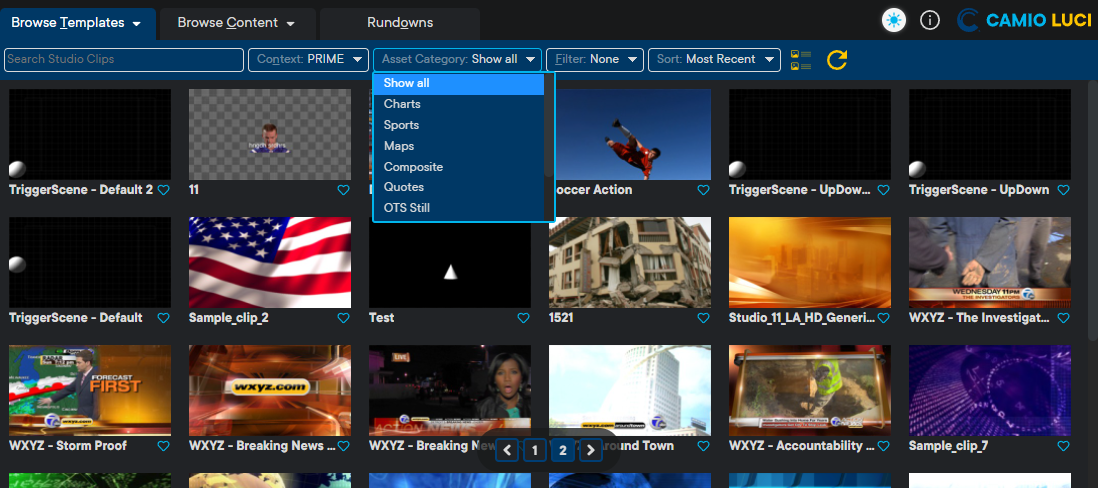Open the info icon in the header

tap(929, 20)
